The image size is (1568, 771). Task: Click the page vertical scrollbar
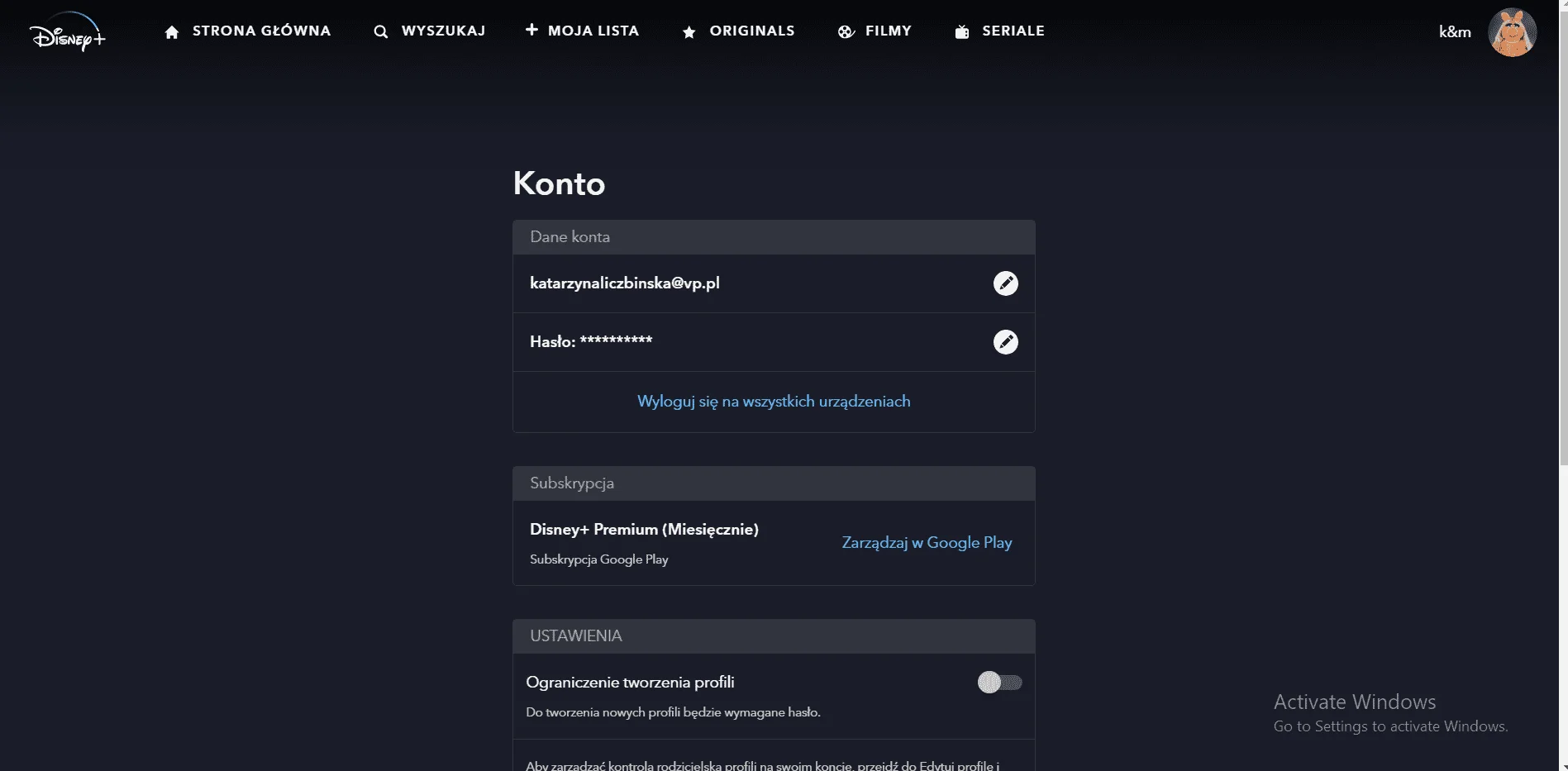coord(1563,231)
